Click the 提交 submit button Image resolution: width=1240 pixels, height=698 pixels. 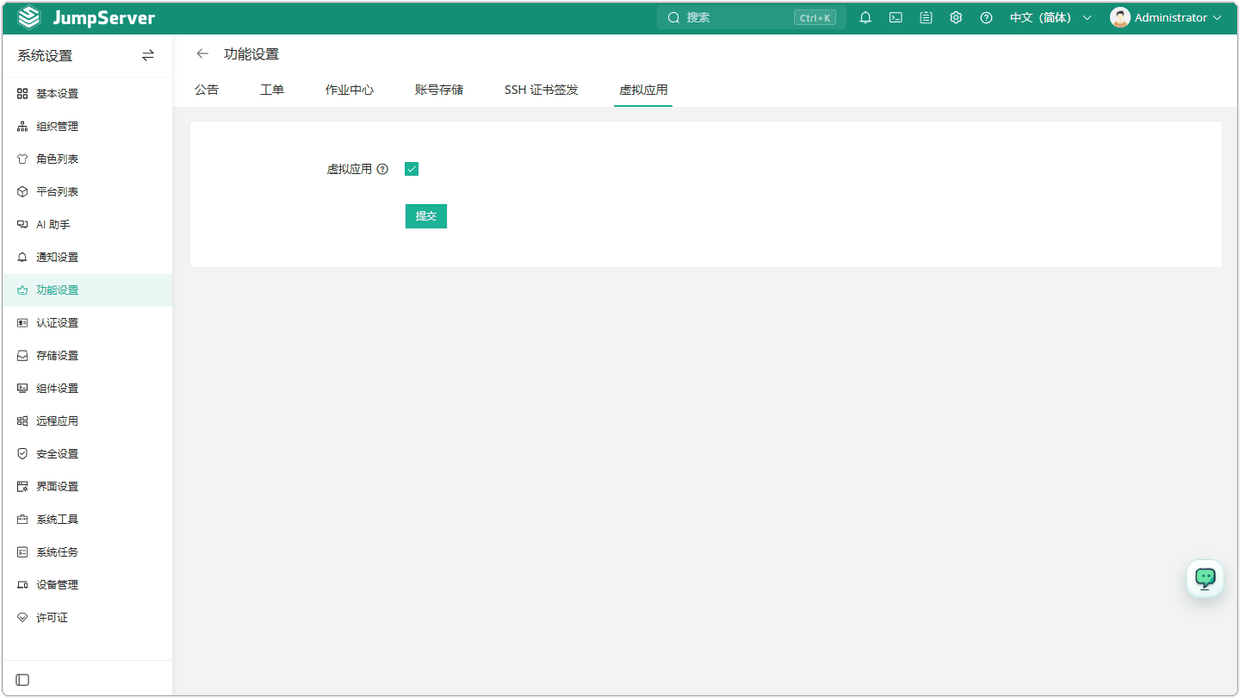(x=426, y=216)
